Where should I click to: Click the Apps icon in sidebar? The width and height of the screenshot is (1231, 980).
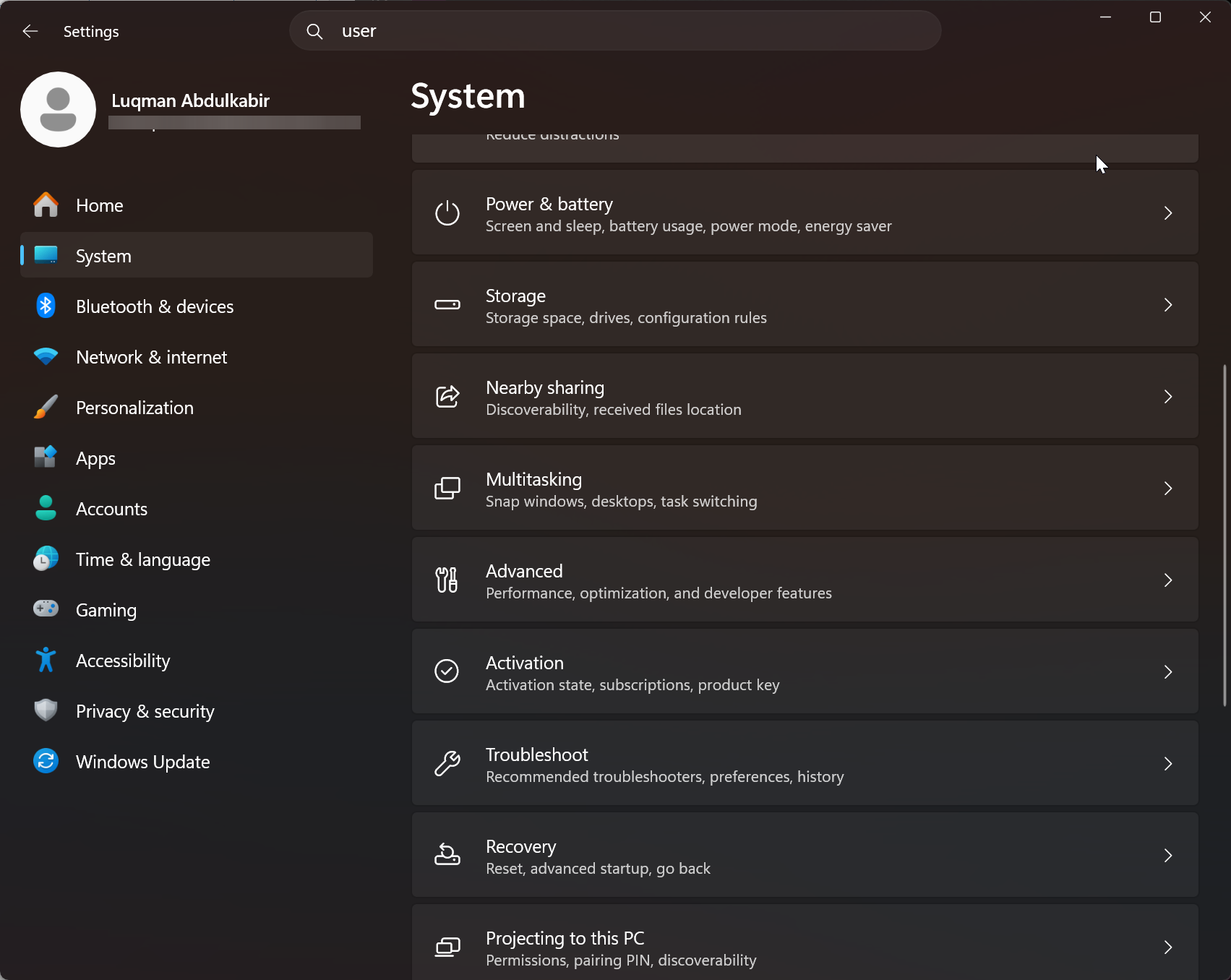pyautogui.click(x=46, y=457)
